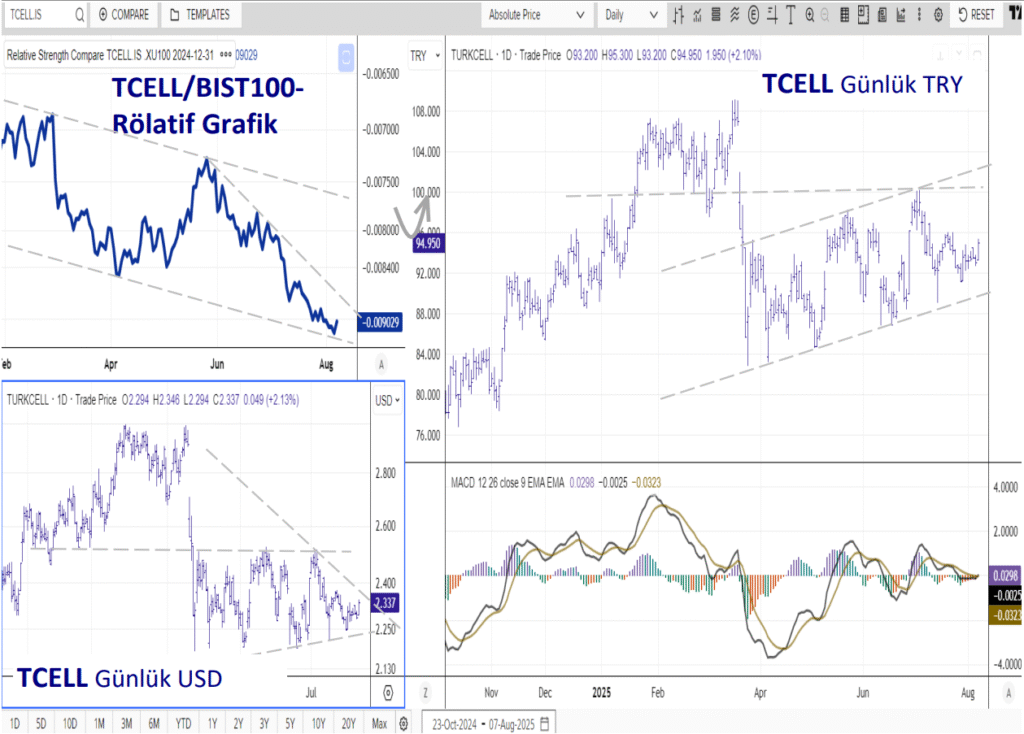Open the zoom-in magnifier tool
The image size is (1024, 734).
pyautogui.click(x=808, y=13)
